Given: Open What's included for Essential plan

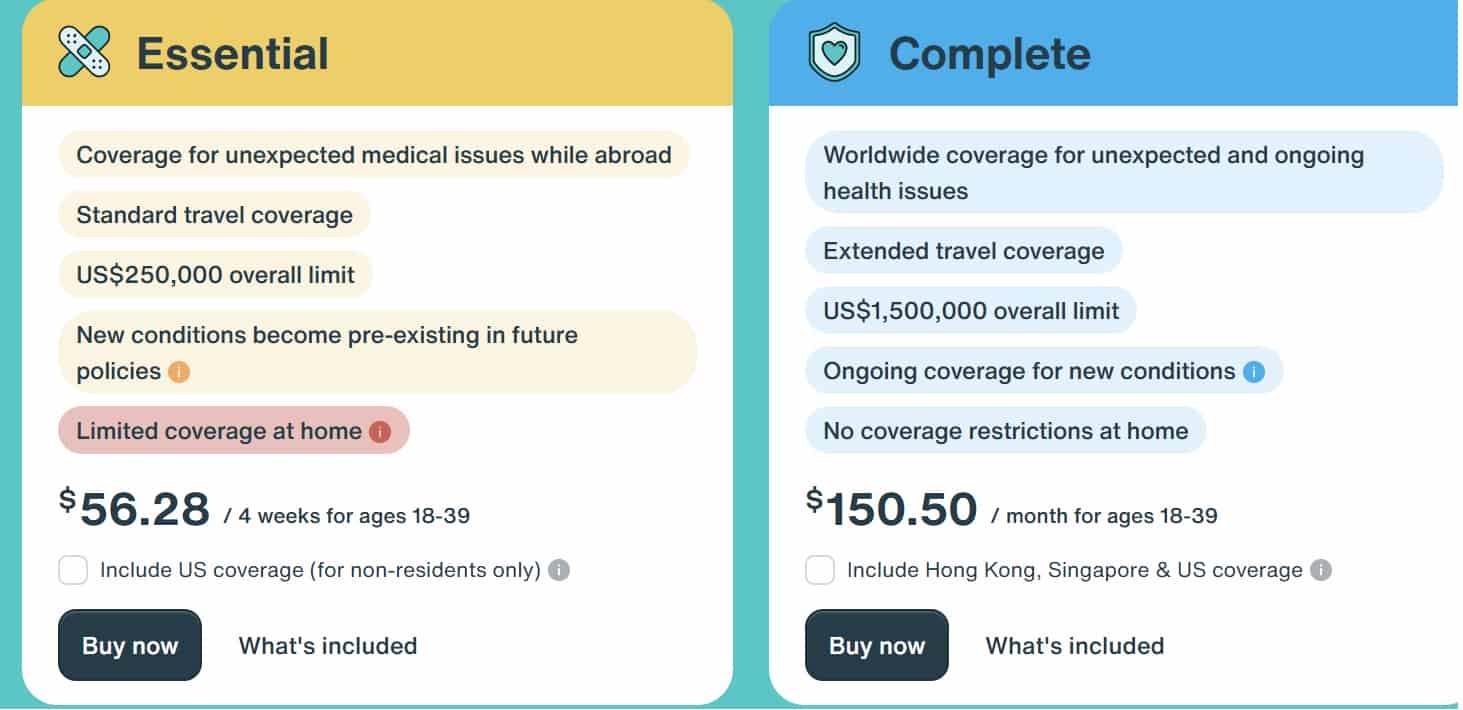Looking at the screenshot, I should 328,646.
